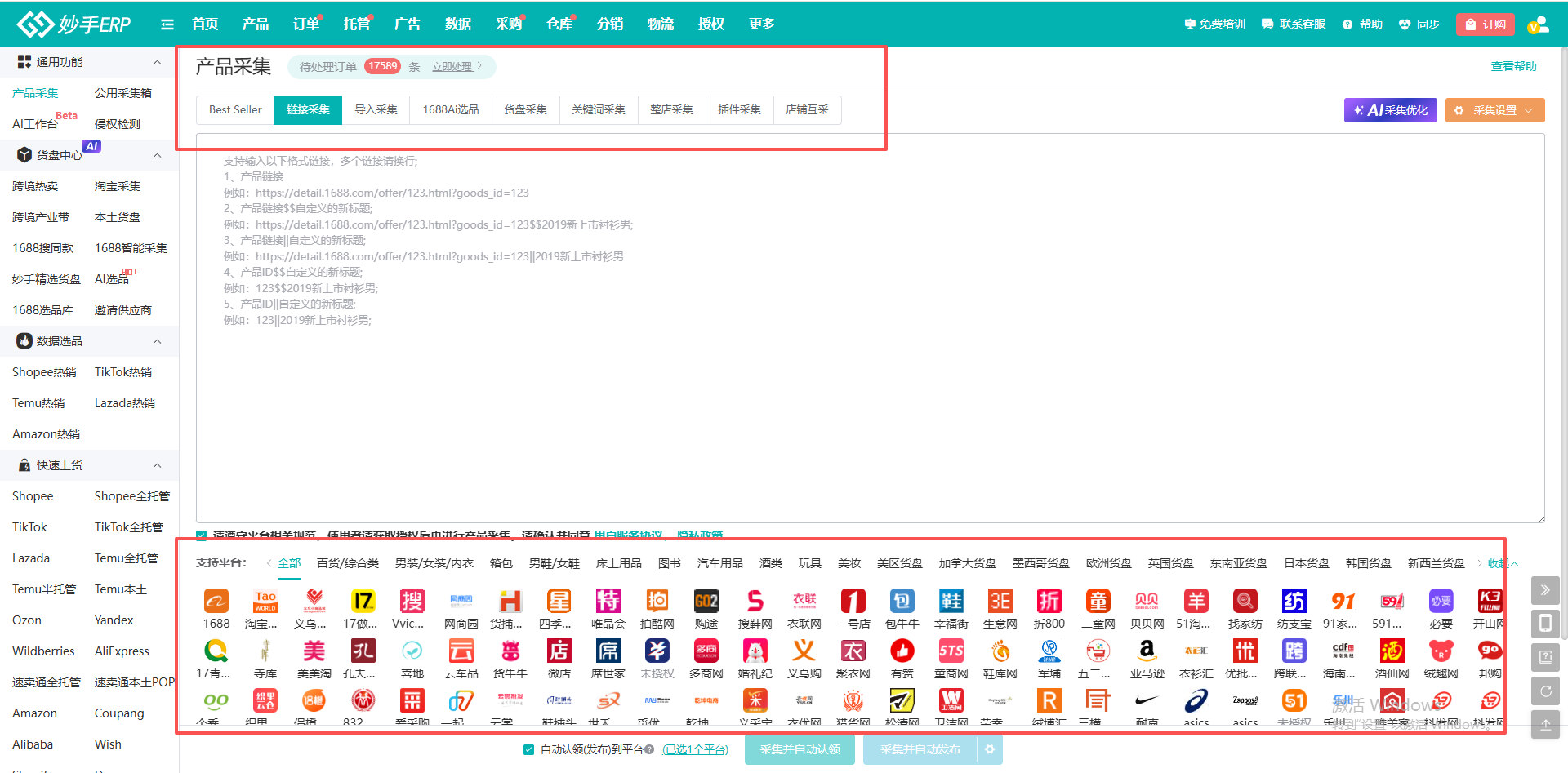
Task: Toggle the platform rules agreement checkbox
Action: coord(201,535)
